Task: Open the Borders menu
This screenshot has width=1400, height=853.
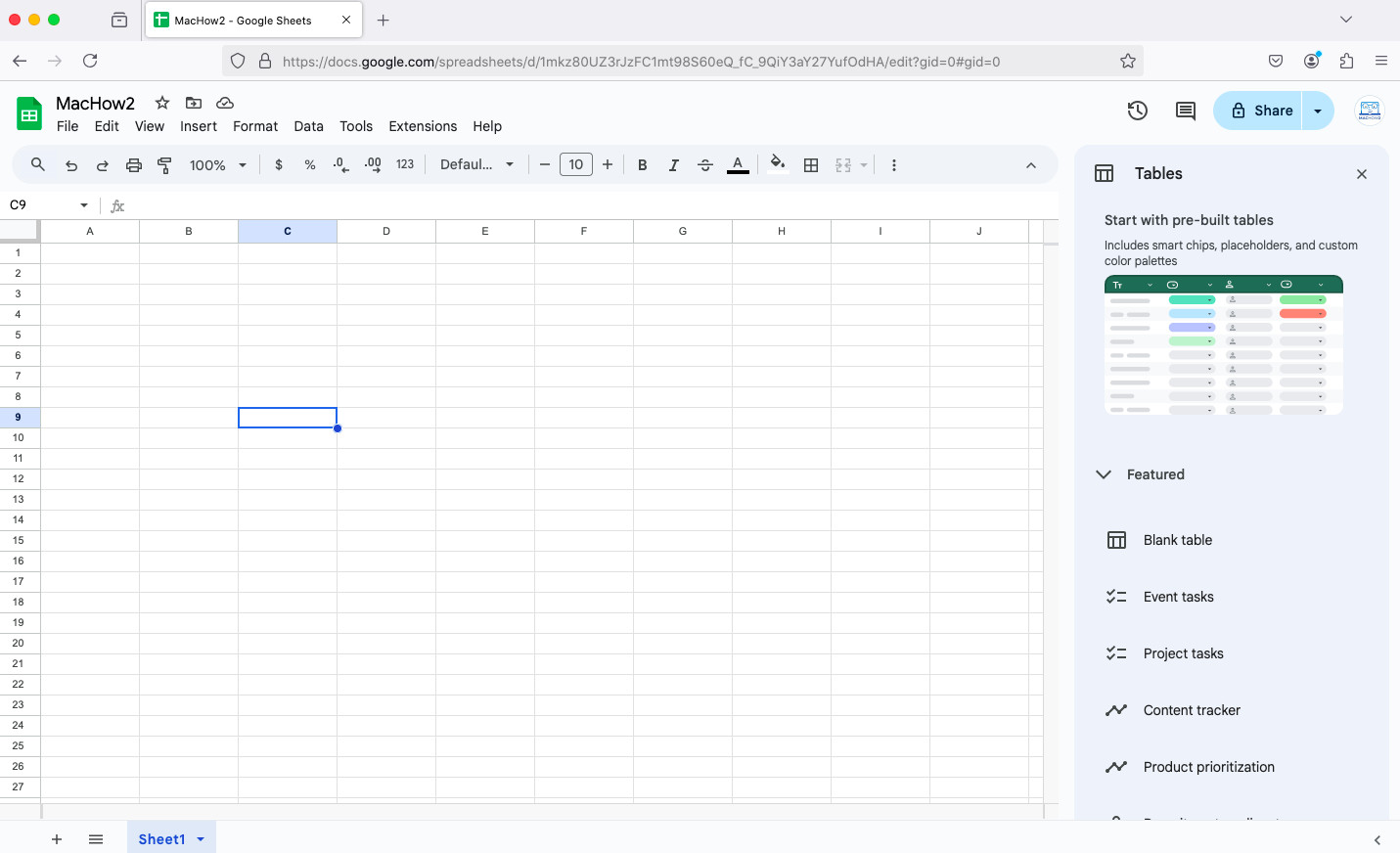Action: [x=811, y=164]
